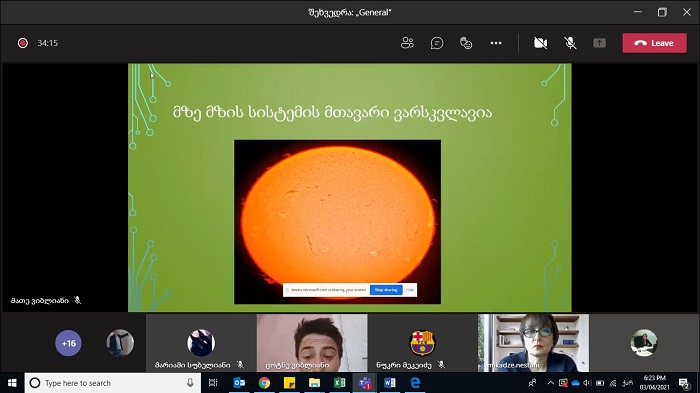Show the +16 additional participants
Image resolution: width=700 pixels, height=393 pixels.
coord(68,343)
